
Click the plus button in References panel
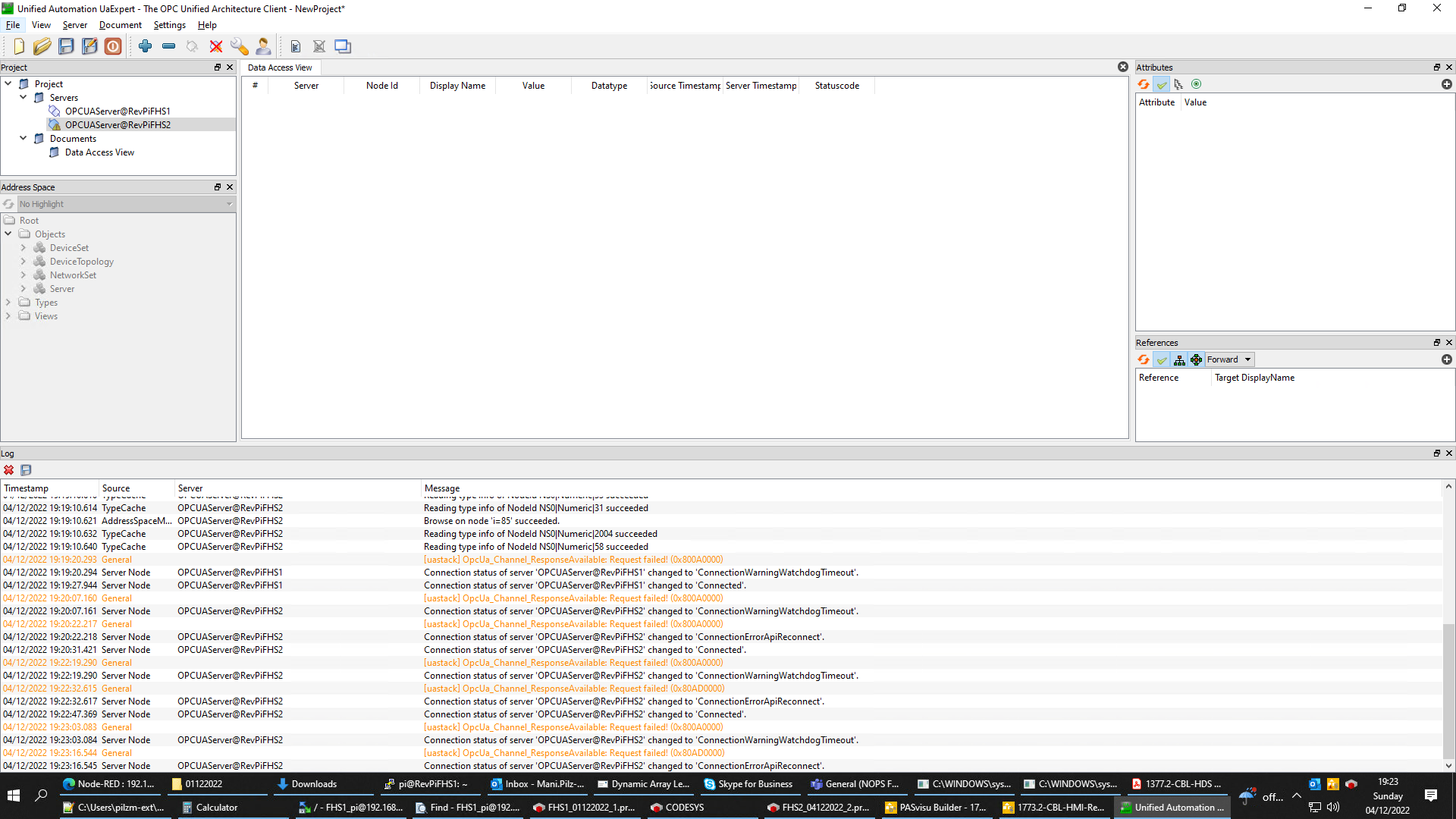coord(1446,359)
